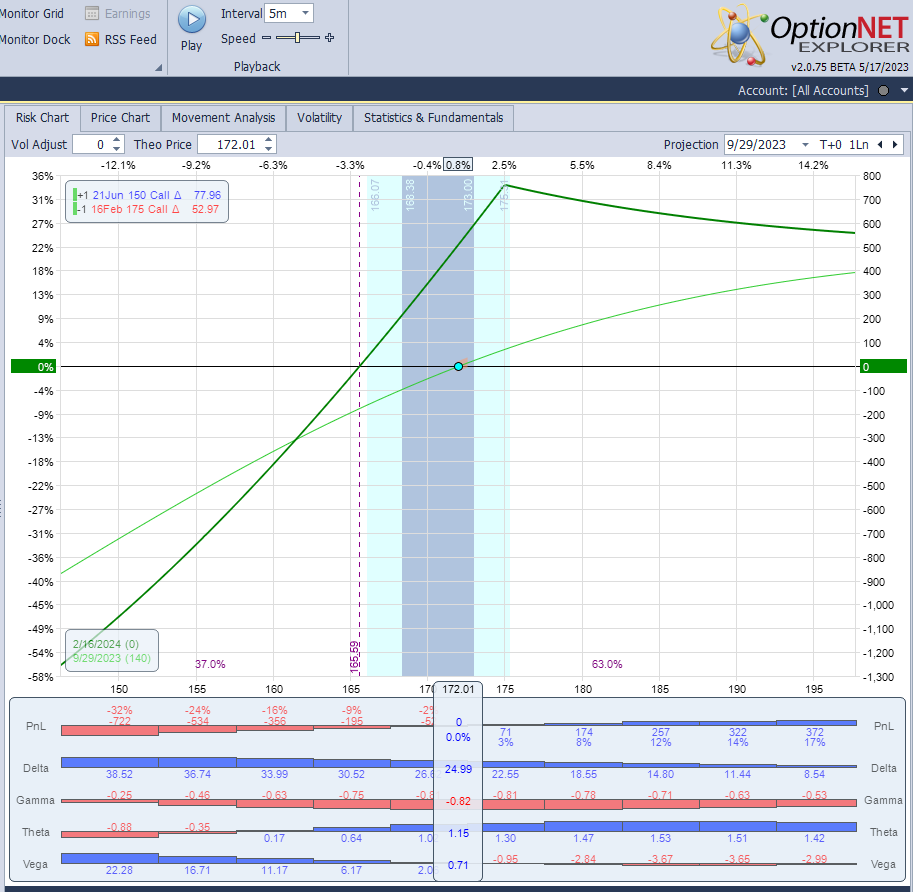The image size is (913, 892).
Task: Open the Movement Analysis tab
Action: 223,117
